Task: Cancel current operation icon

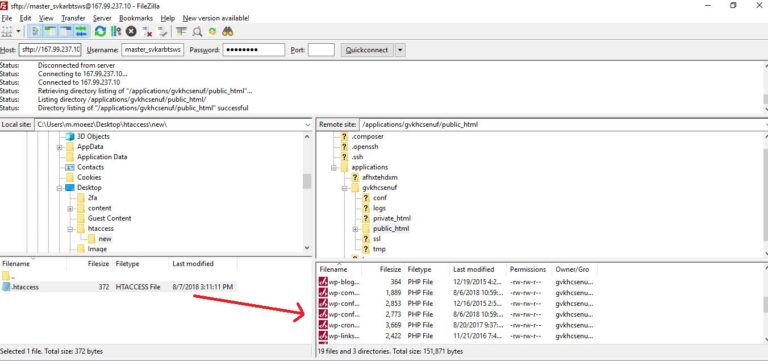Action: (131, 31)
